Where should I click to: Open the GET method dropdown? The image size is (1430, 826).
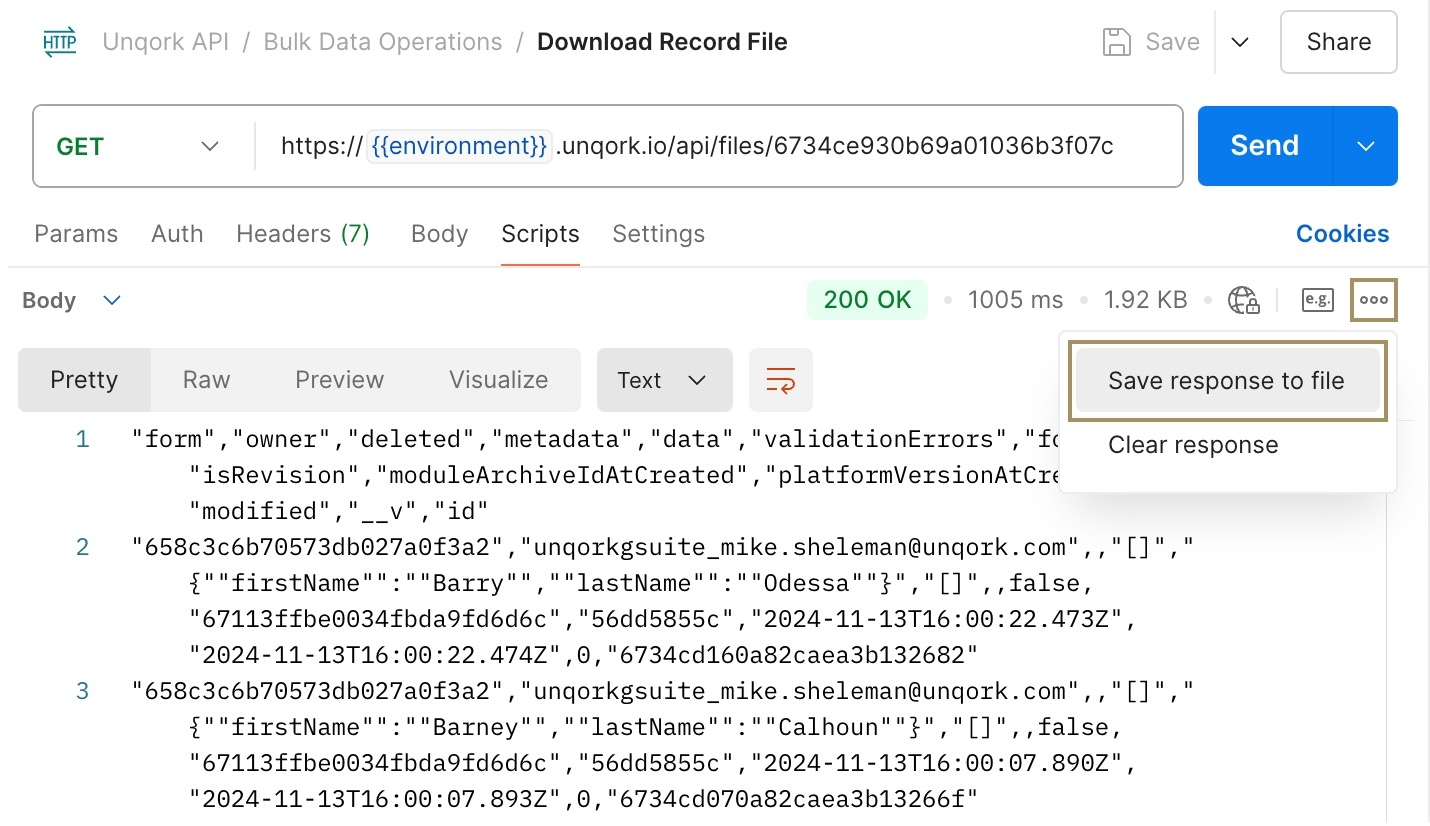click(138, 146)
